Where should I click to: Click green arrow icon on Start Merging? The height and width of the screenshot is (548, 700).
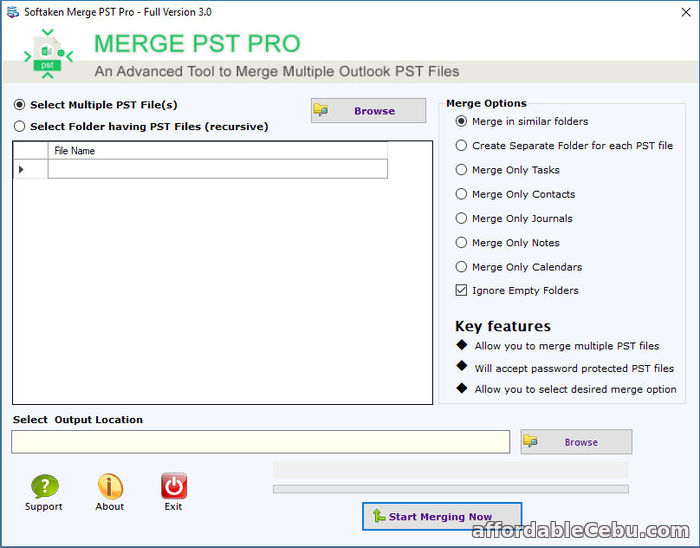tap(378, 516)
